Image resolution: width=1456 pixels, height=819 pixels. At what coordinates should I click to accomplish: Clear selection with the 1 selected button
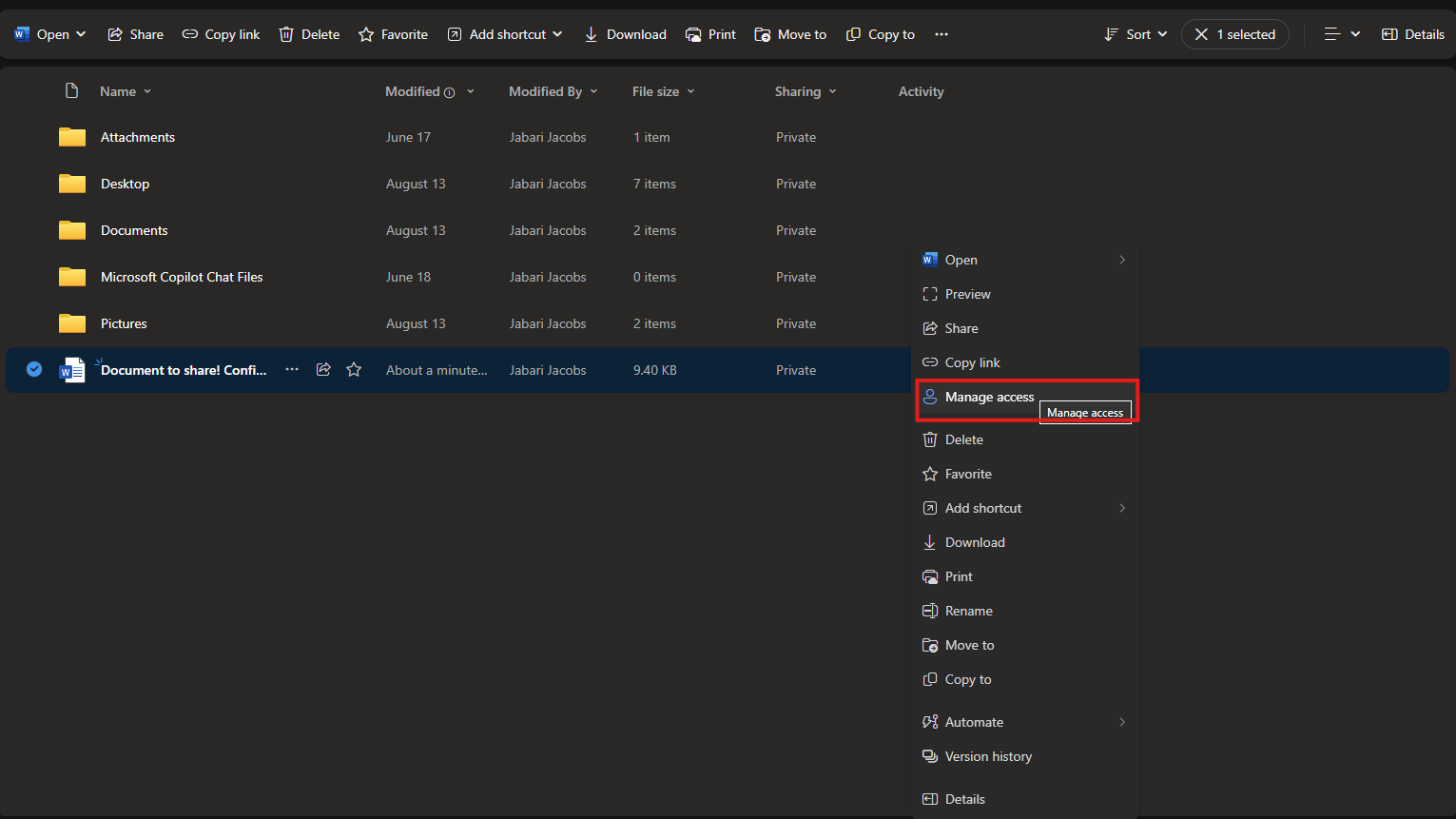point(1234,34)
